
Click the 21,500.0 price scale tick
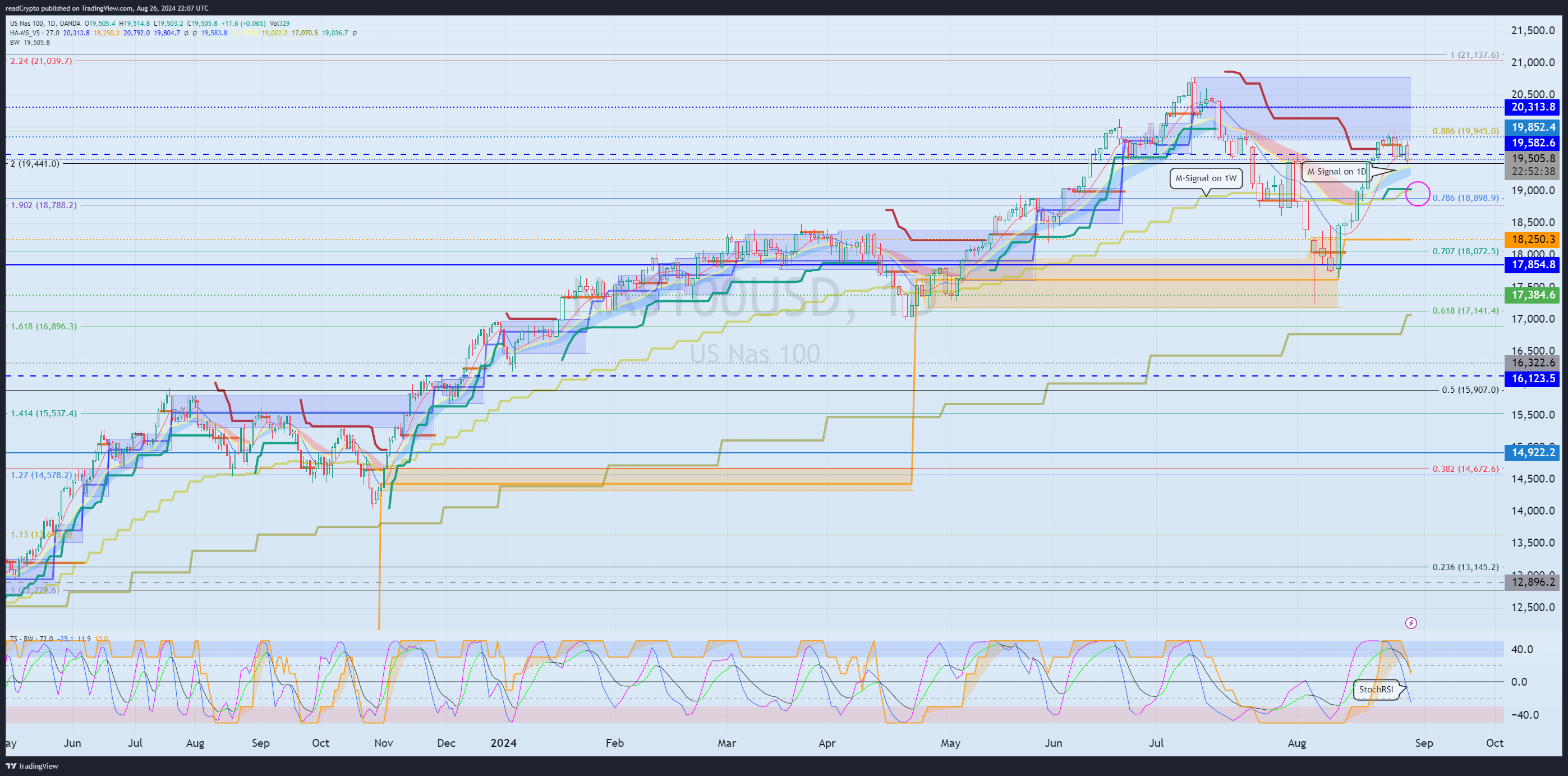[x=1533, y=30]
